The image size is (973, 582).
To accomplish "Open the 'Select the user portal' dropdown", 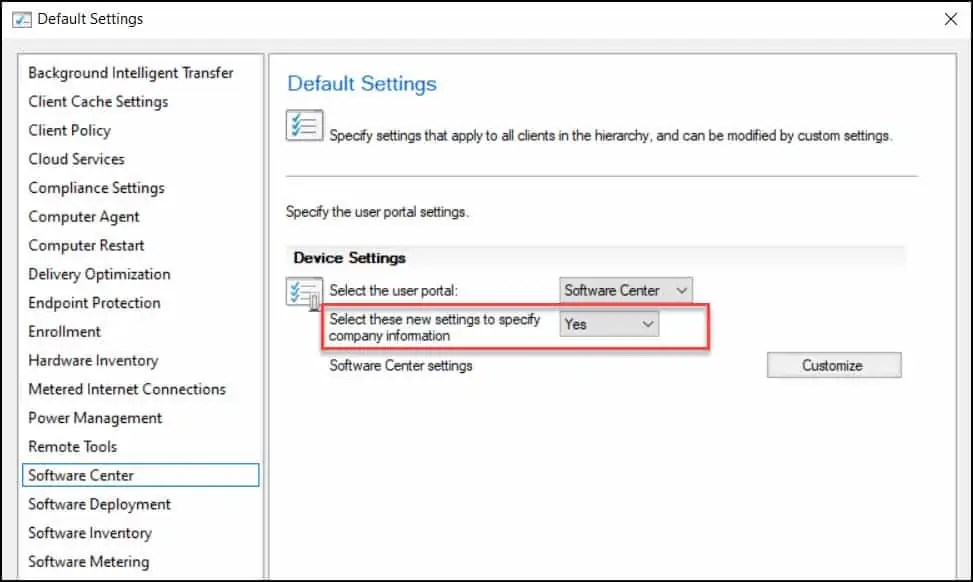I will (x=624, y=290).
